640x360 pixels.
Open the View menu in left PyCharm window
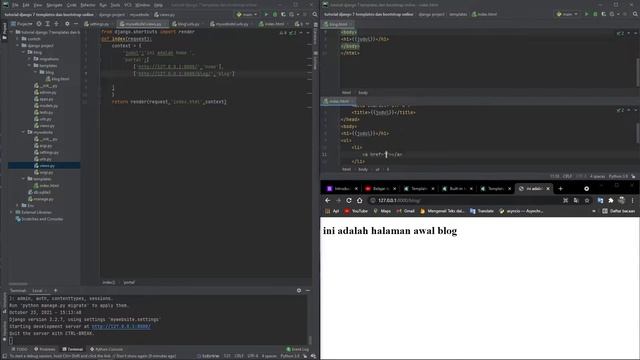[x=38, y=5]
